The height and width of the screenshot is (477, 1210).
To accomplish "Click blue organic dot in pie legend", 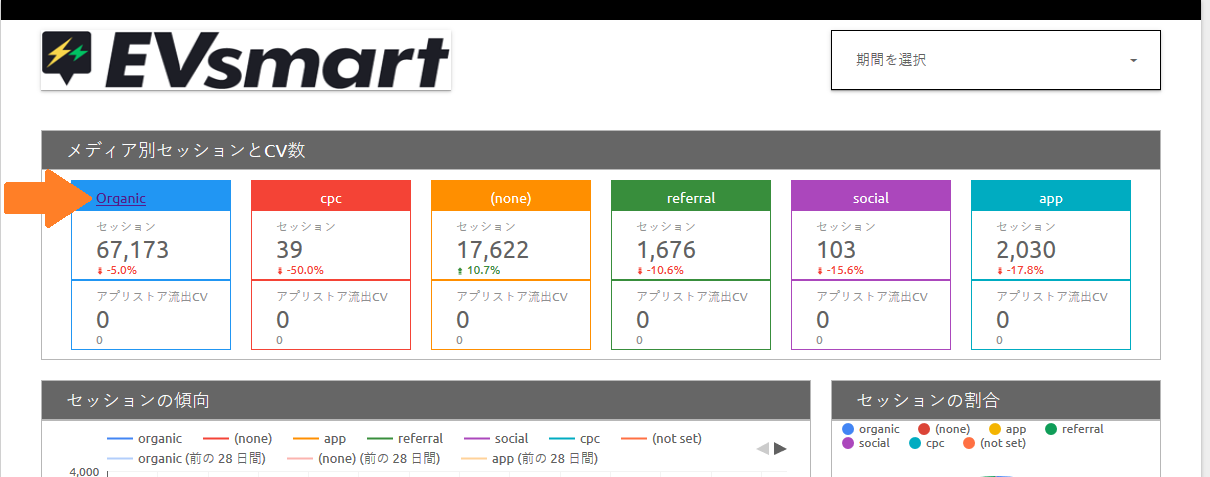I will 848,429.
